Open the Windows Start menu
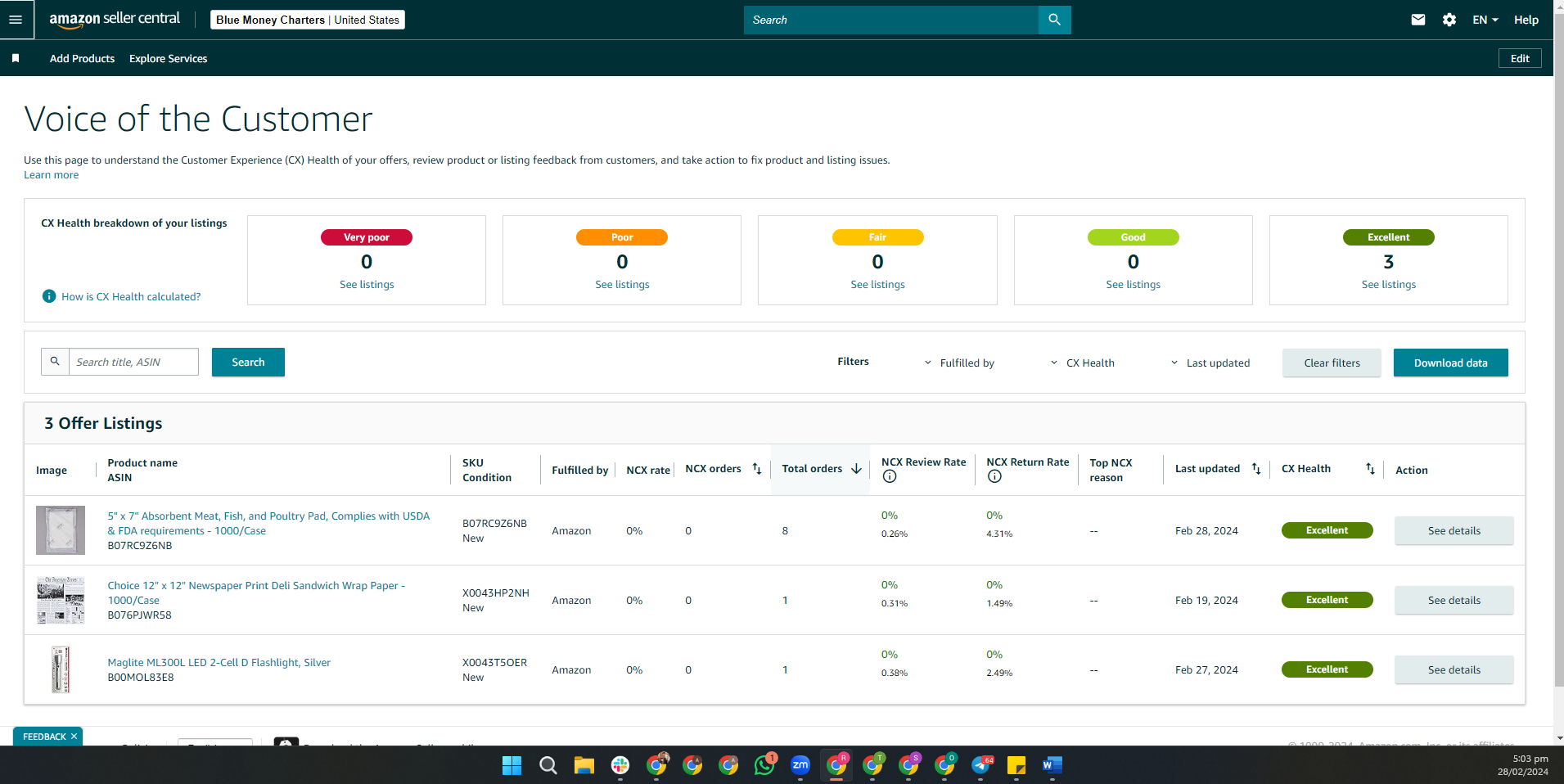 point(512,765)
